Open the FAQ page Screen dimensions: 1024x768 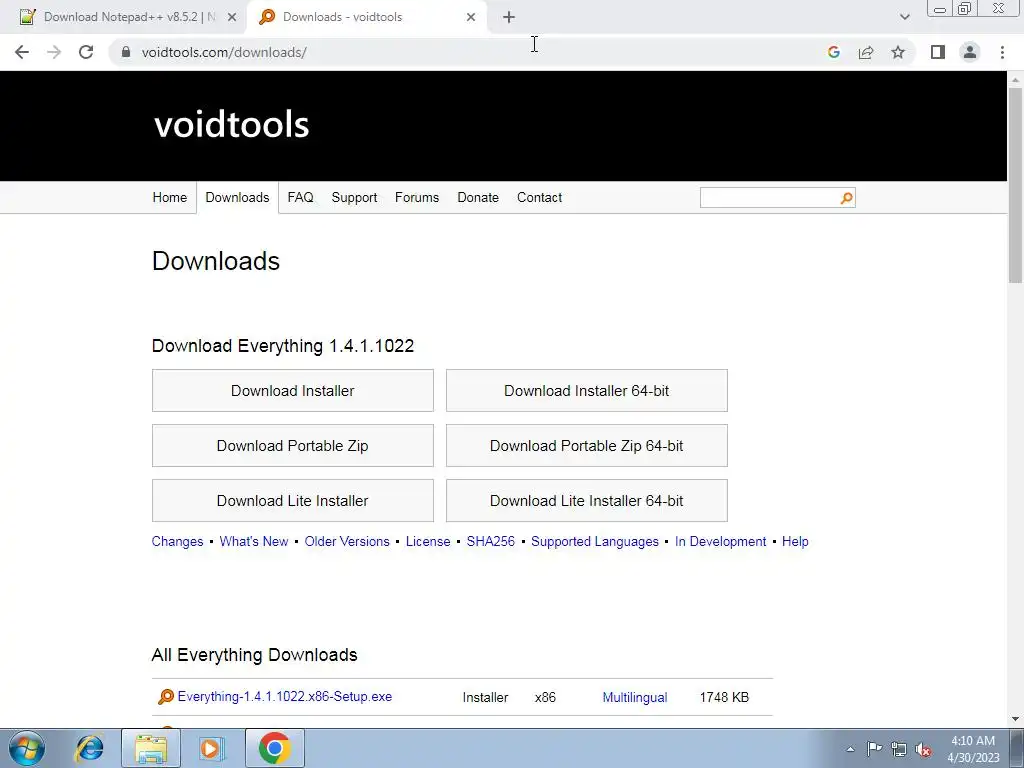[300, 197]
